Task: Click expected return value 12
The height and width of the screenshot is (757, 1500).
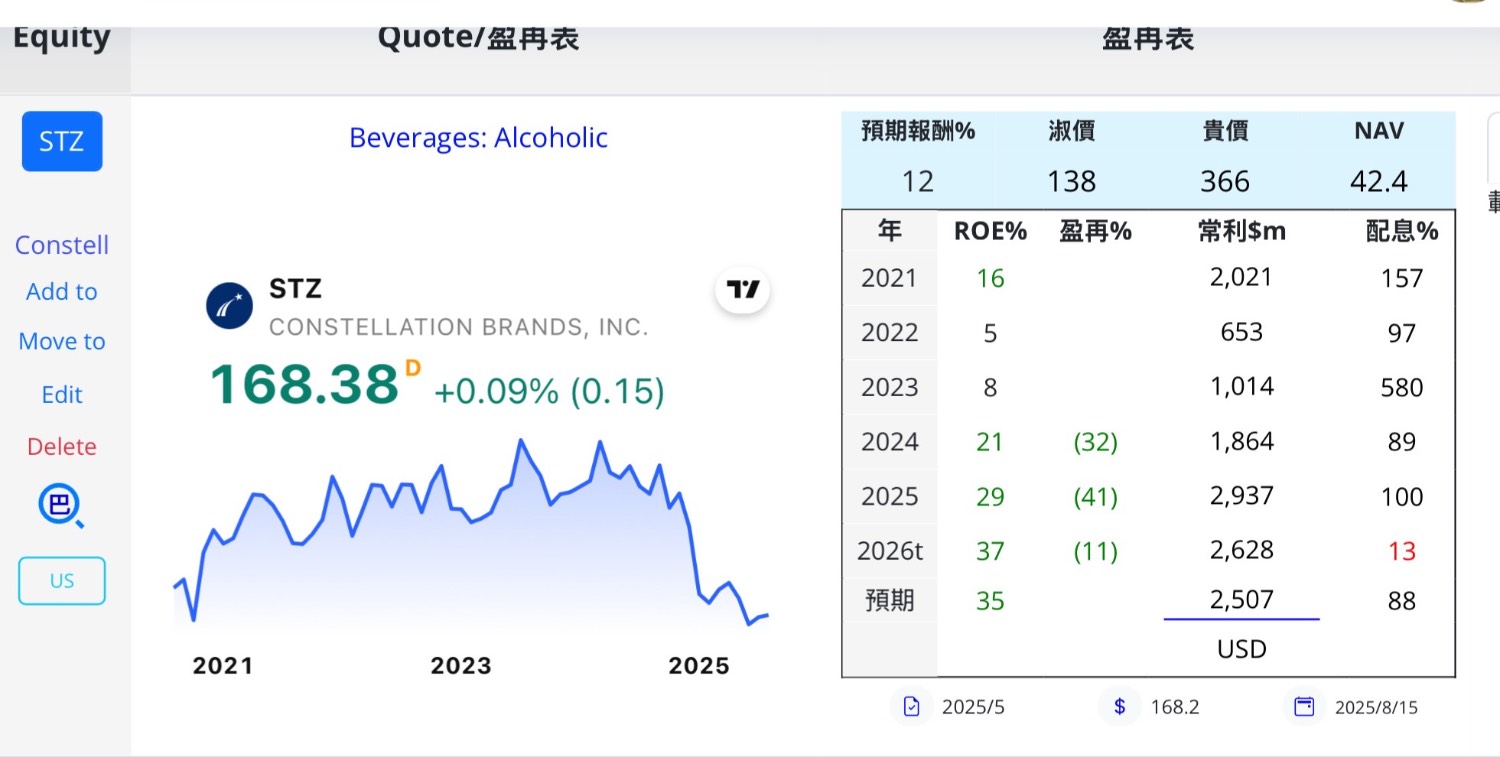Action: click(918, 181)
